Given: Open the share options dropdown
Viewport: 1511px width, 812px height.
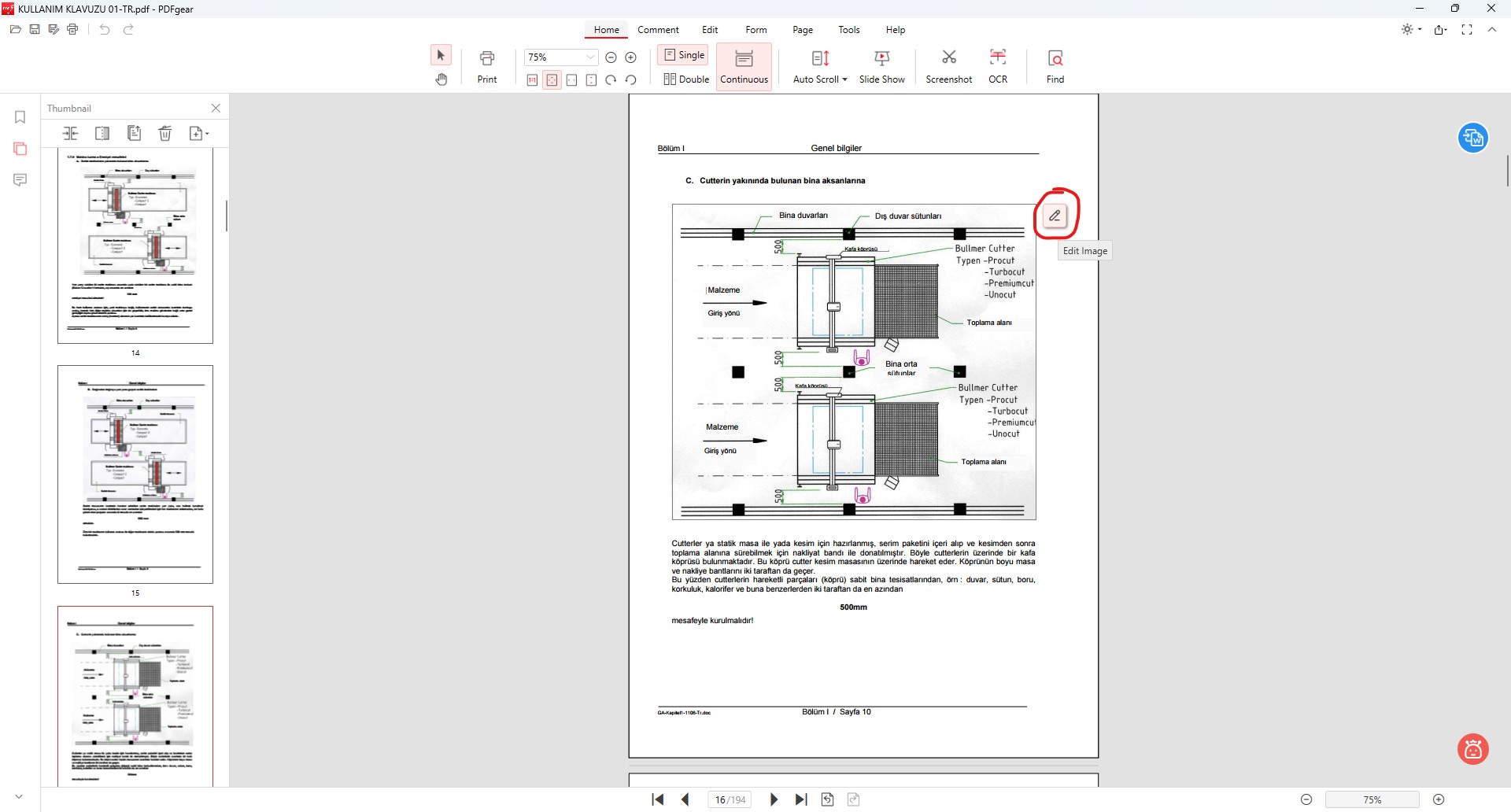Looking at the screenshot, I should (x=1440, y=29).
